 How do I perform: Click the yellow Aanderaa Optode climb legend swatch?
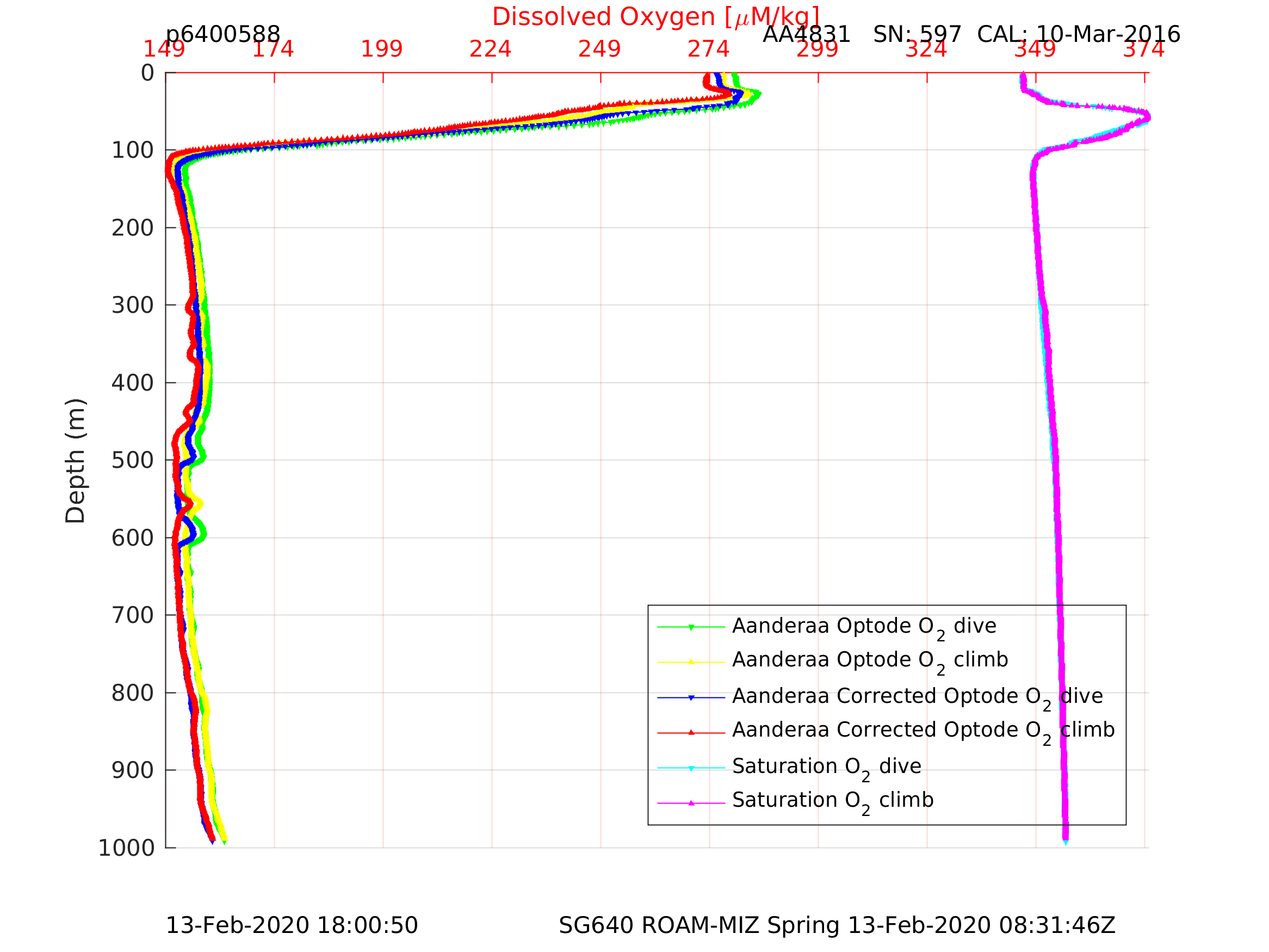coord(691,662)
